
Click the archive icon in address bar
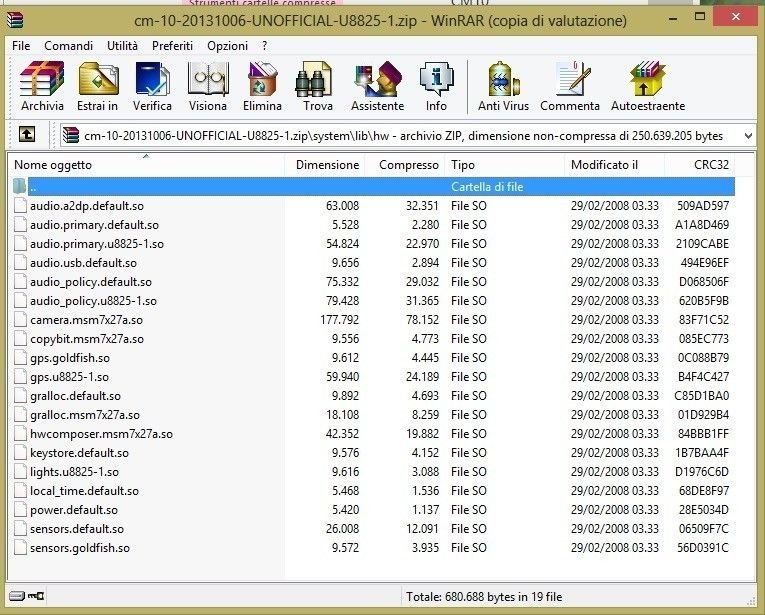coord(71,135)
